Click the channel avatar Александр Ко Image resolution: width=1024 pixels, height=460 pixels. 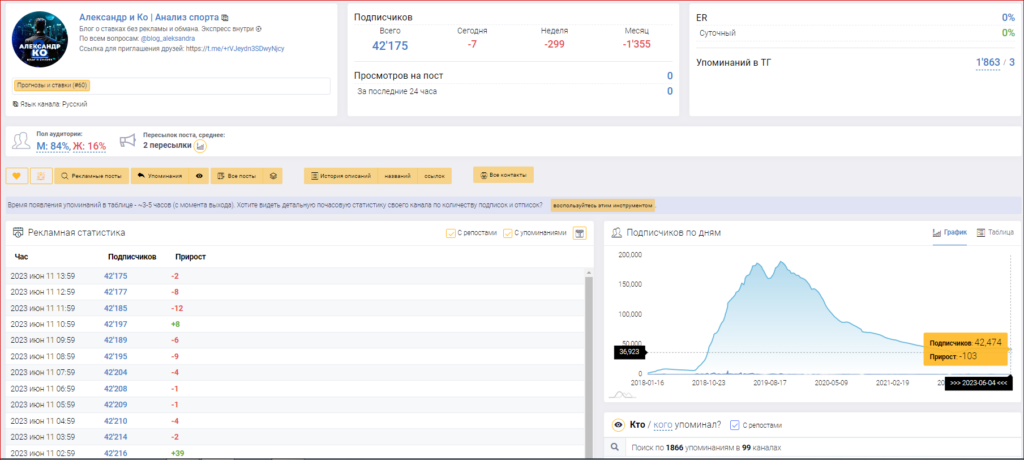pyautogui.click(x=39, y=46)
